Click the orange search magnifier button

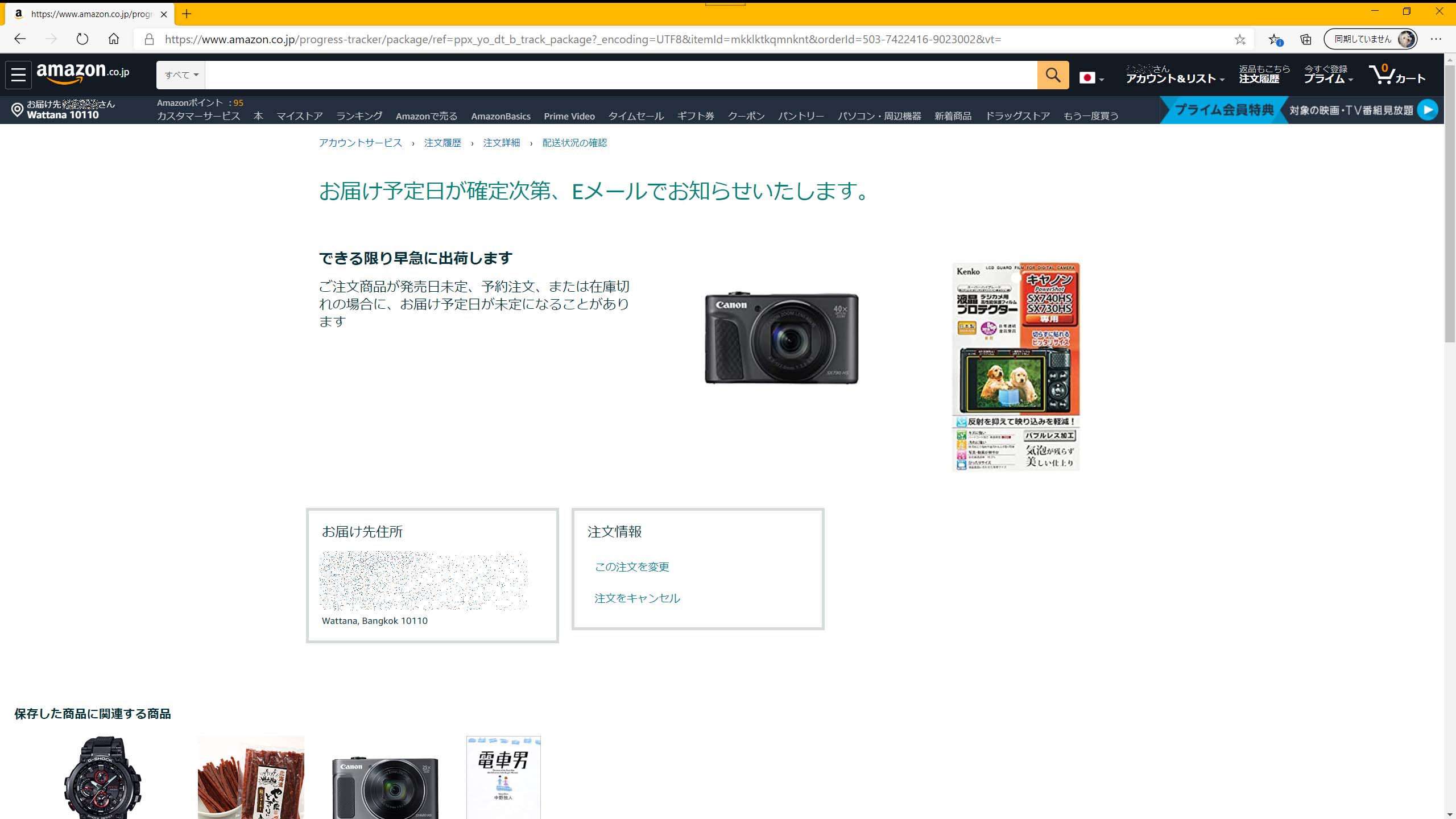pos(1053,75)
